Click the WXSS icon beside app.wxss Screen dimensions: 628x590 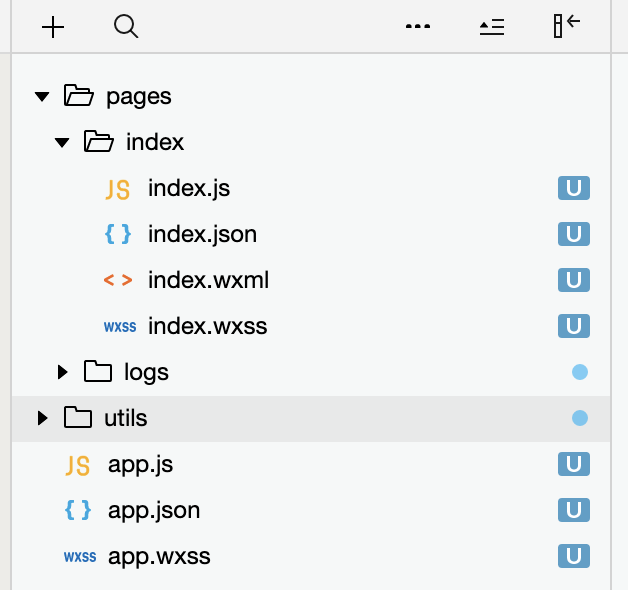pyautogui.click(x=80, y=557)
